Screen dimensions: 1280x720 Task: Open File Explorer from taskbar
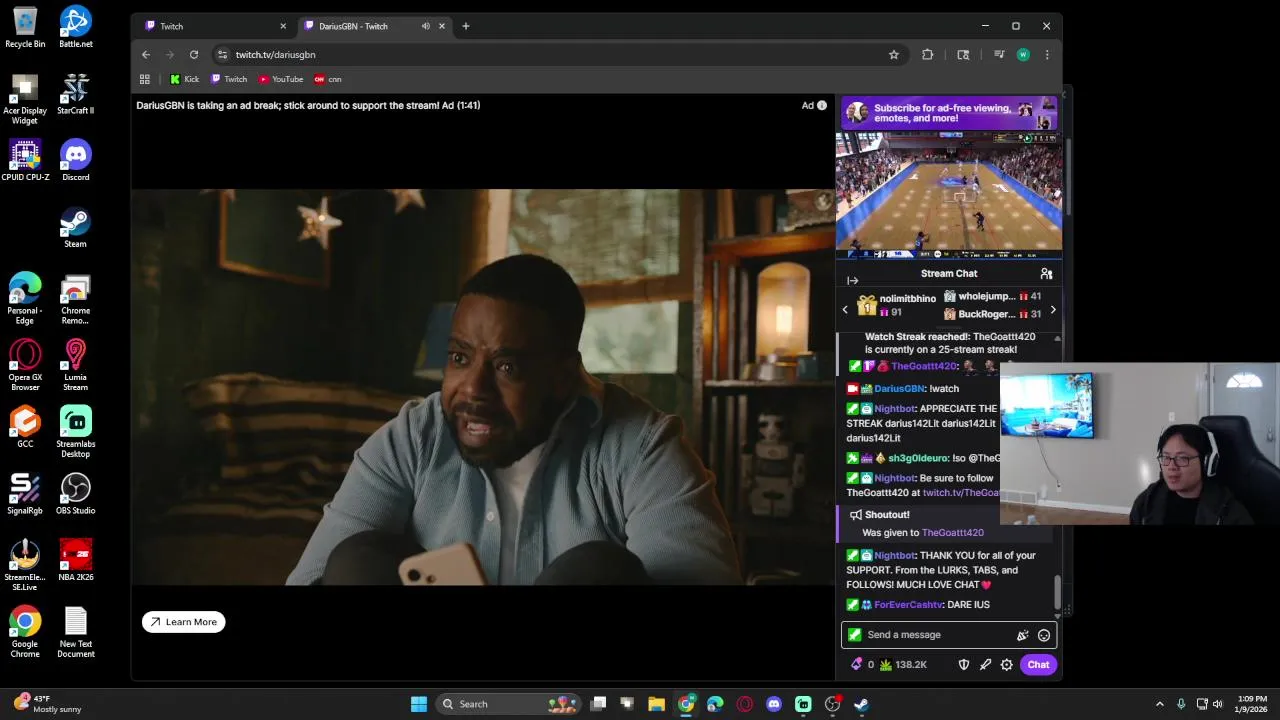(656, 704)
